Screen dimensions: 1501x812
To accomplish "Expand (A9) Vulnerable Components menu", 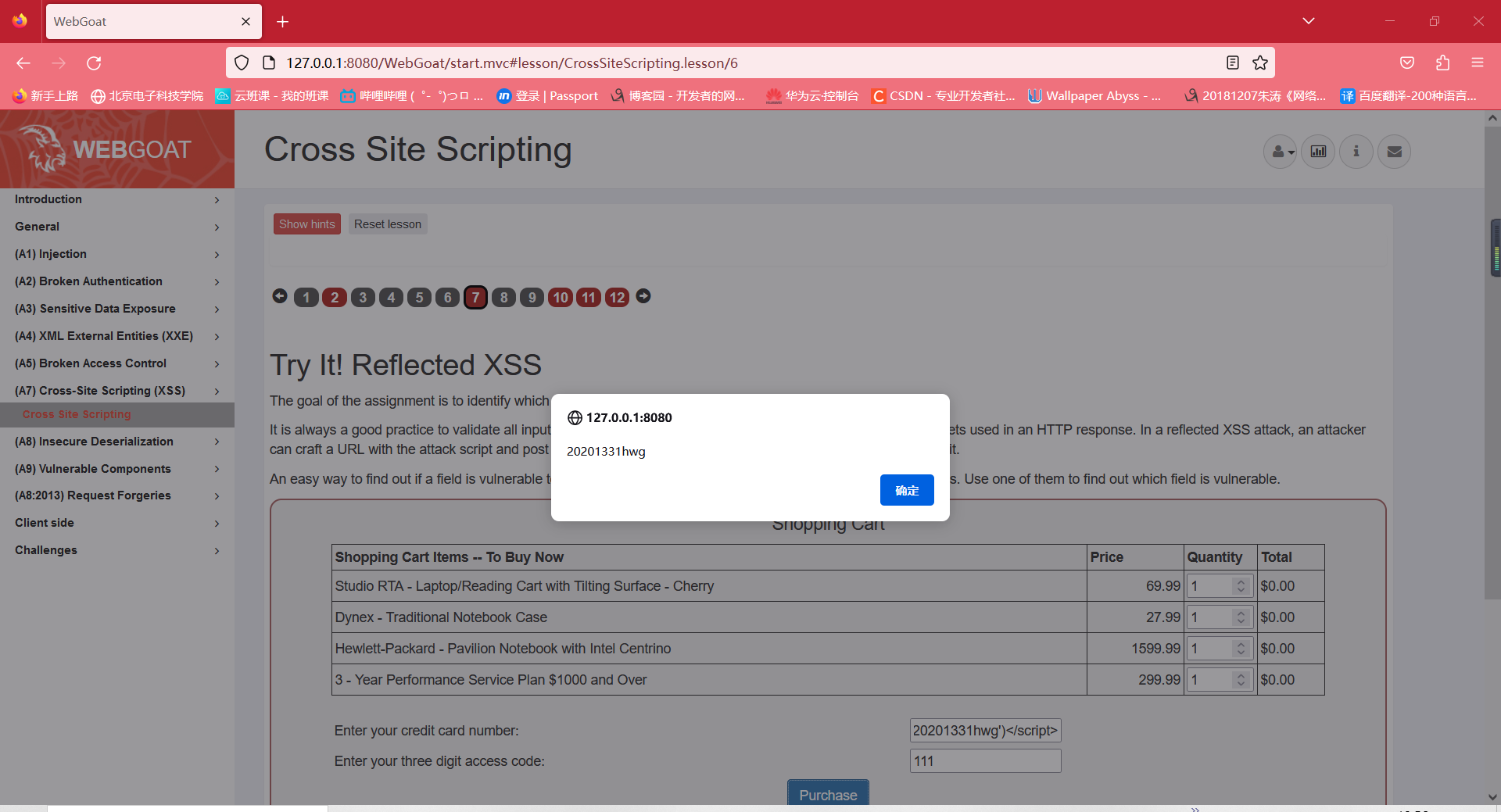I will click(x=117, y=470).
